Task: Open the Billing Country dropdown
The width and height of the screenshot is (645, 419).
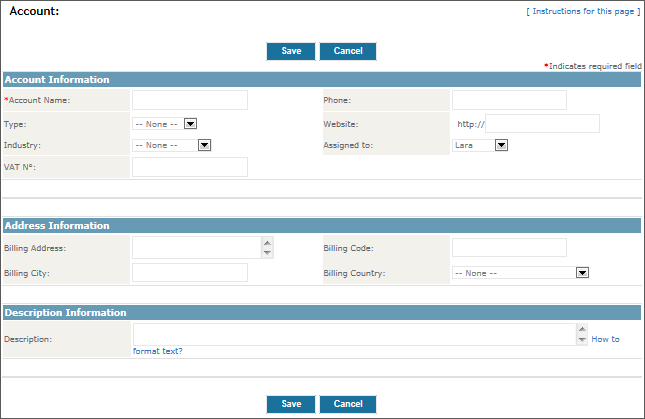Action: pyautogui.click(x=520, y=272)
